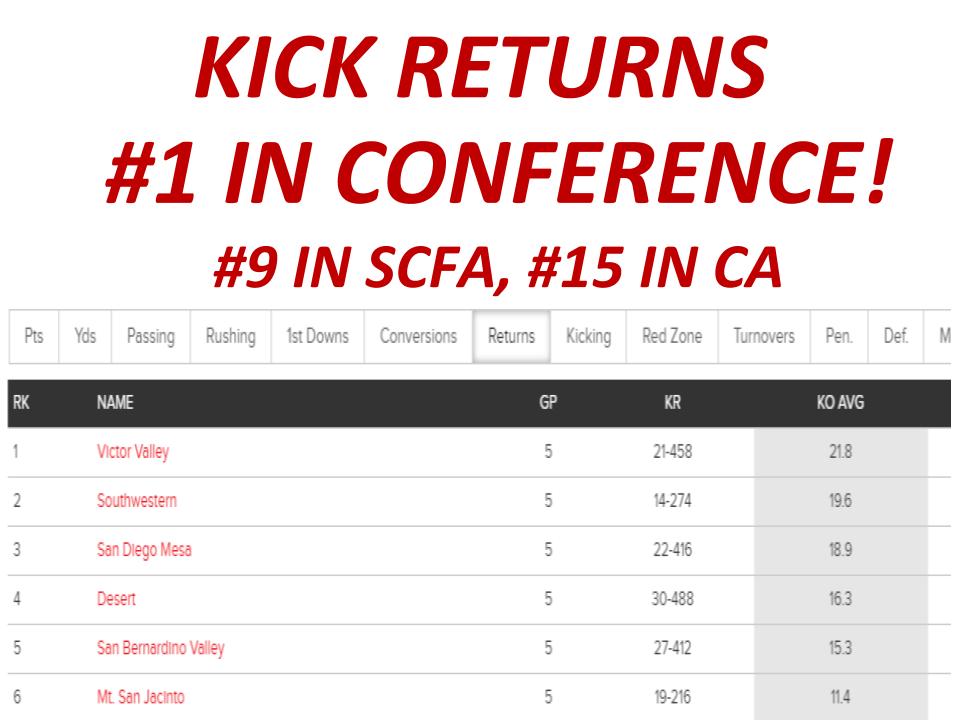The width and height of the screenshot is (960, 720).
Task: Open the Southwestern team link
Action: [x=137, y=501]
